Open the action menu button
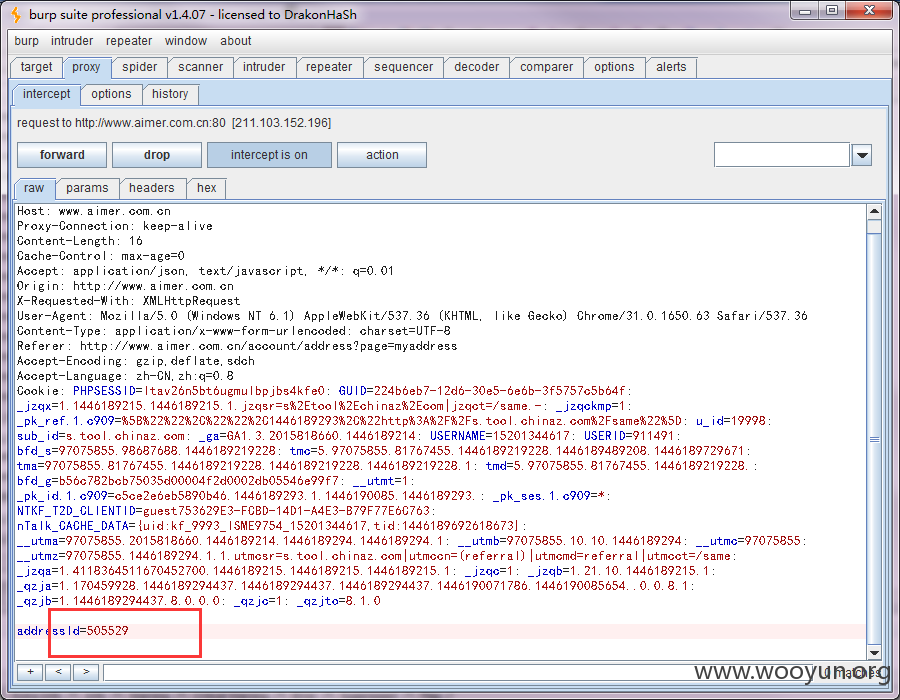The width and height of the screenshot is (900, 700). click(382, 155)
